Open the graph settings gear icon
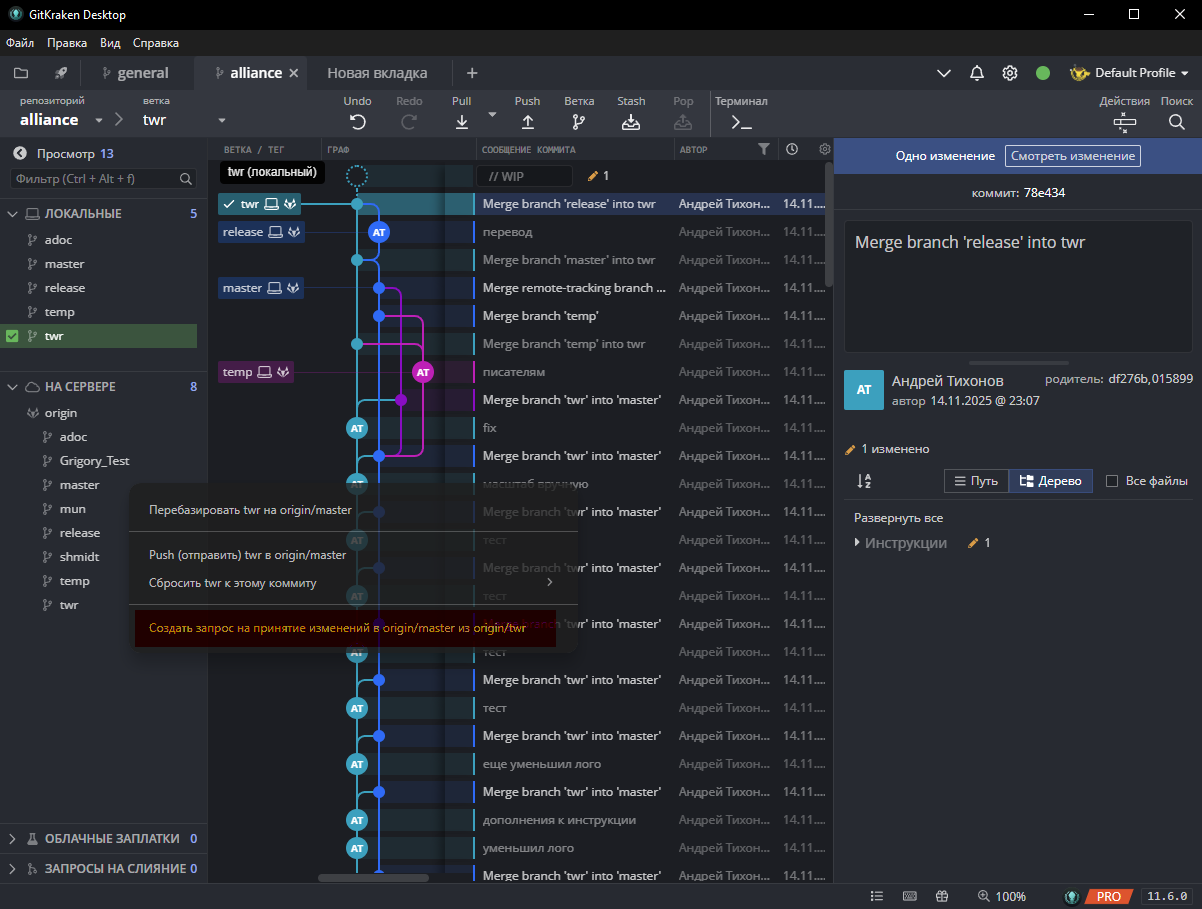 [x=823, y=148]
